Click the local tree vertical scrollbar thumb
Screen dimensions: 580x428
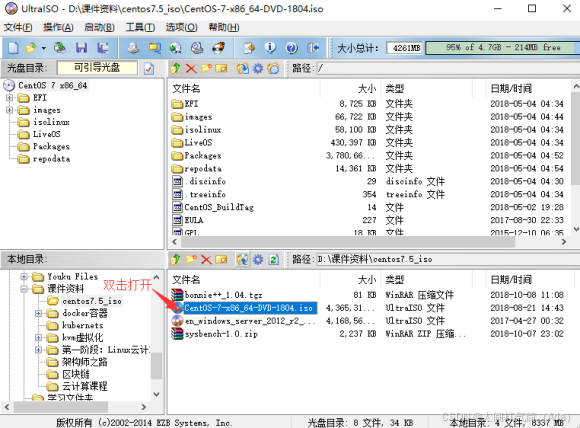pos(157,366)
